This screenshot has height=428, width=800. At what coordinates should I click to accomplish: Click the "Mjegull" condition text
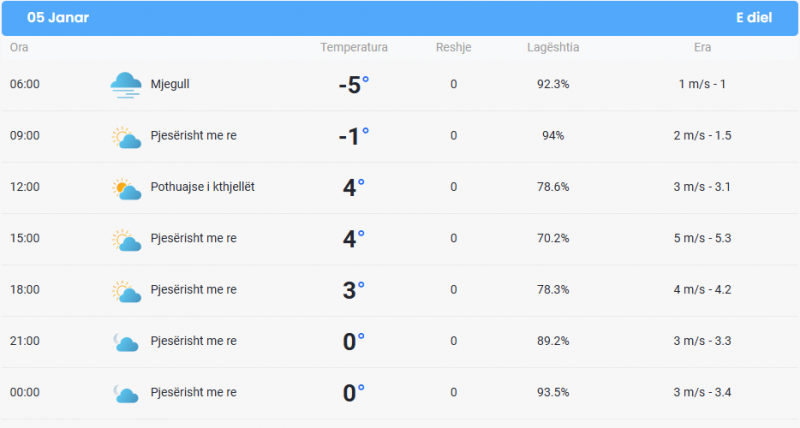[x=170, y=84]
